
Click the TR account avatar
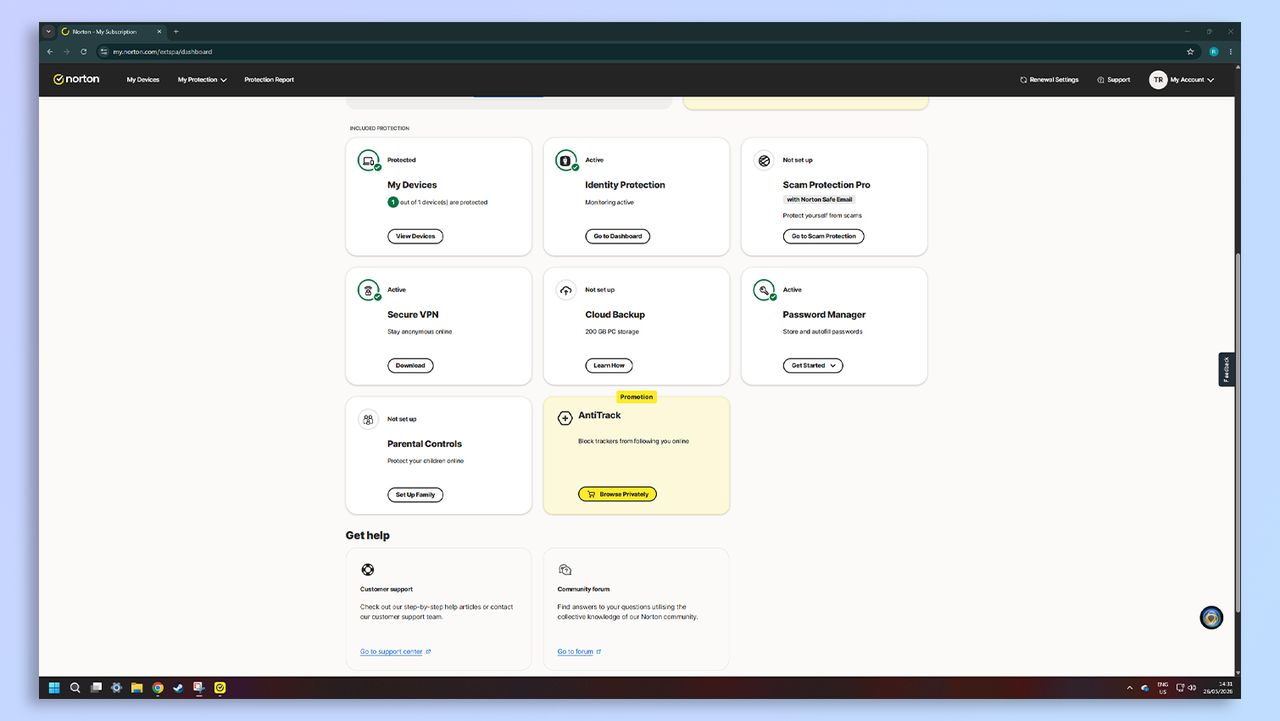click(x=1158, y=80)
